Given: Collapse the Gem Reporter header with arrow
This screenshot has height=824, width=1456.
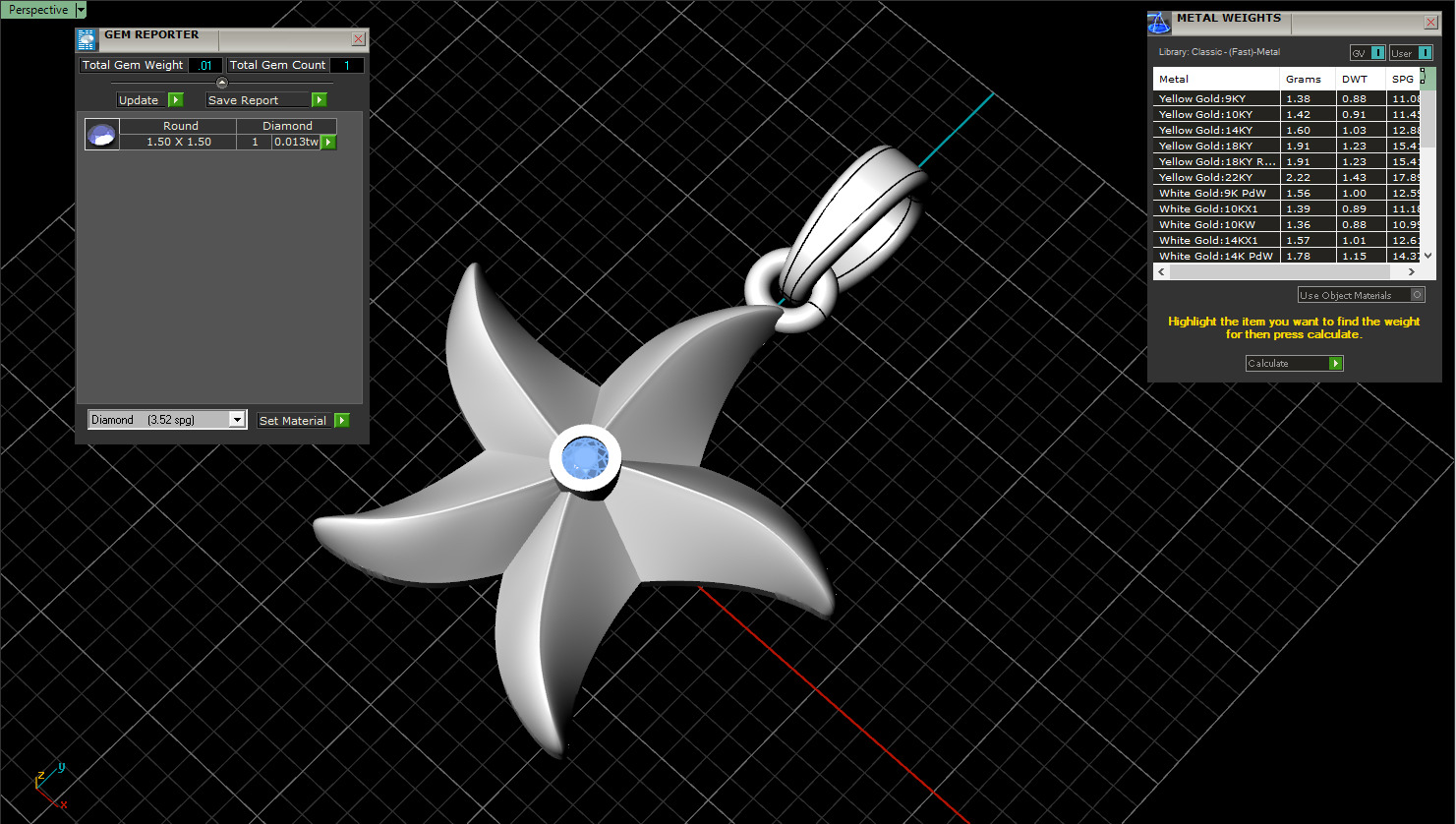Looking at the screenshot, I should (x=222, y=83).
